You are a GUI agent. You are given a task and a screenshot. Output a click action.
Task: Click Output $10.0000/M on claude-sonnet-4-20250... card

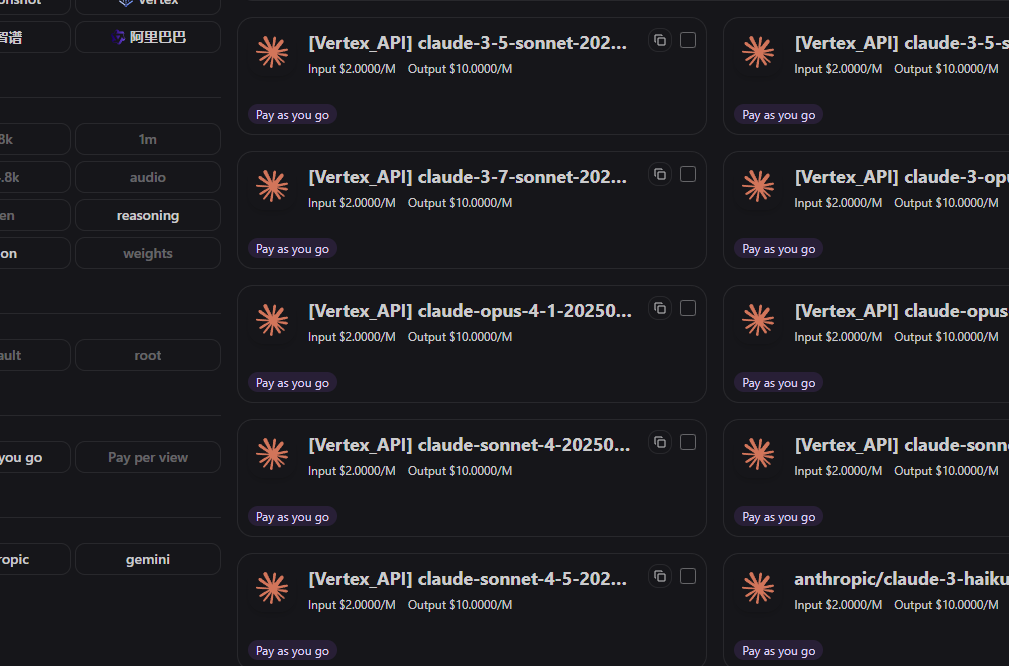pos(460,470)
